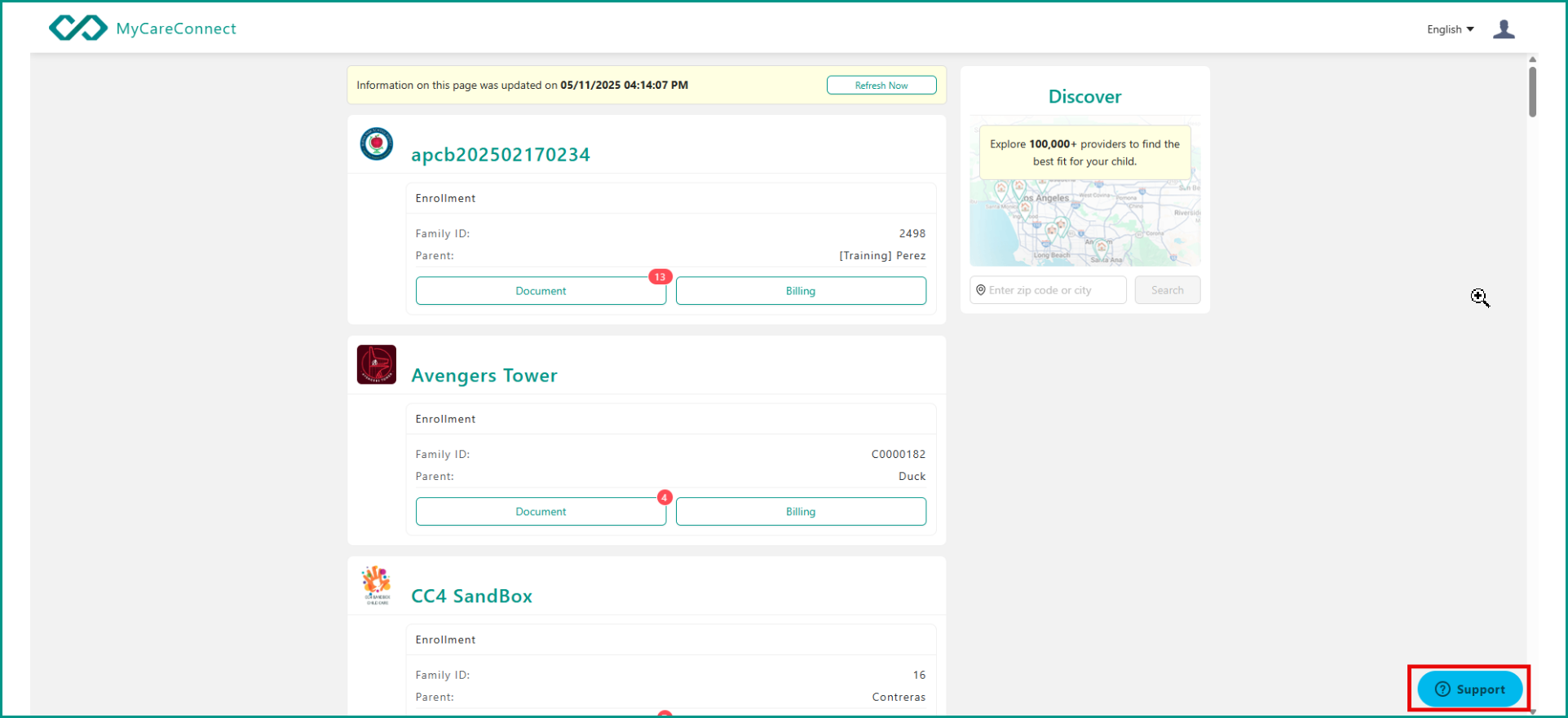Click the apcb202502170234 provider logo
The width and height of the screenshot is (1568, 718).
(377, 144)
